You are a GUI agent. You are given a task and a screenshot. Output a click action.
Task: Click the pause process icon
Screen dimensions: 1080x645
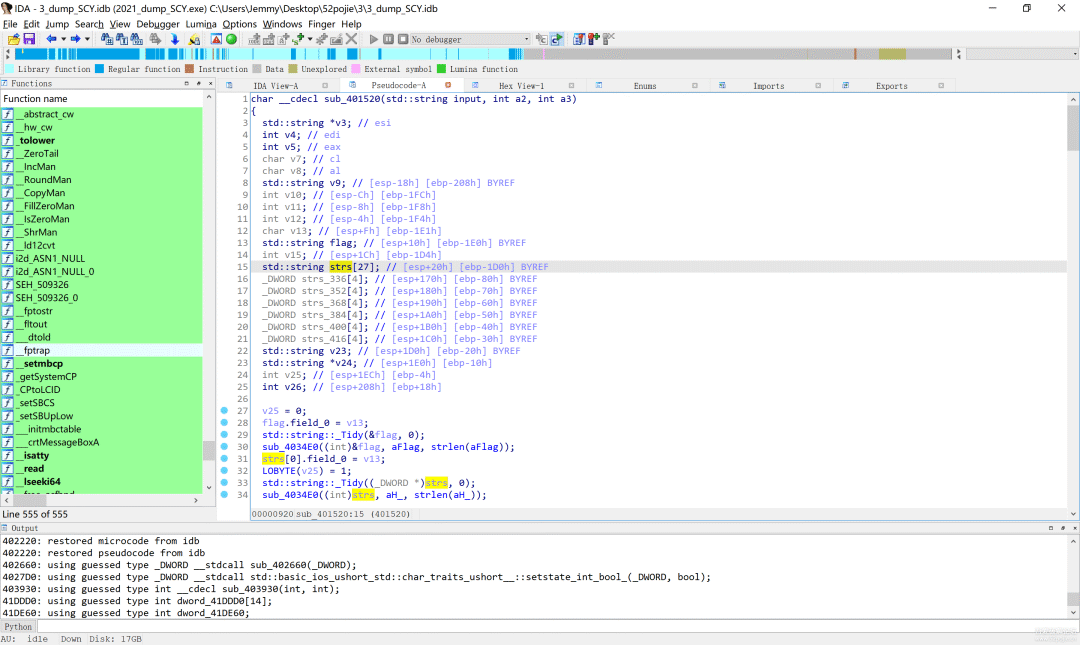point(388,39)
